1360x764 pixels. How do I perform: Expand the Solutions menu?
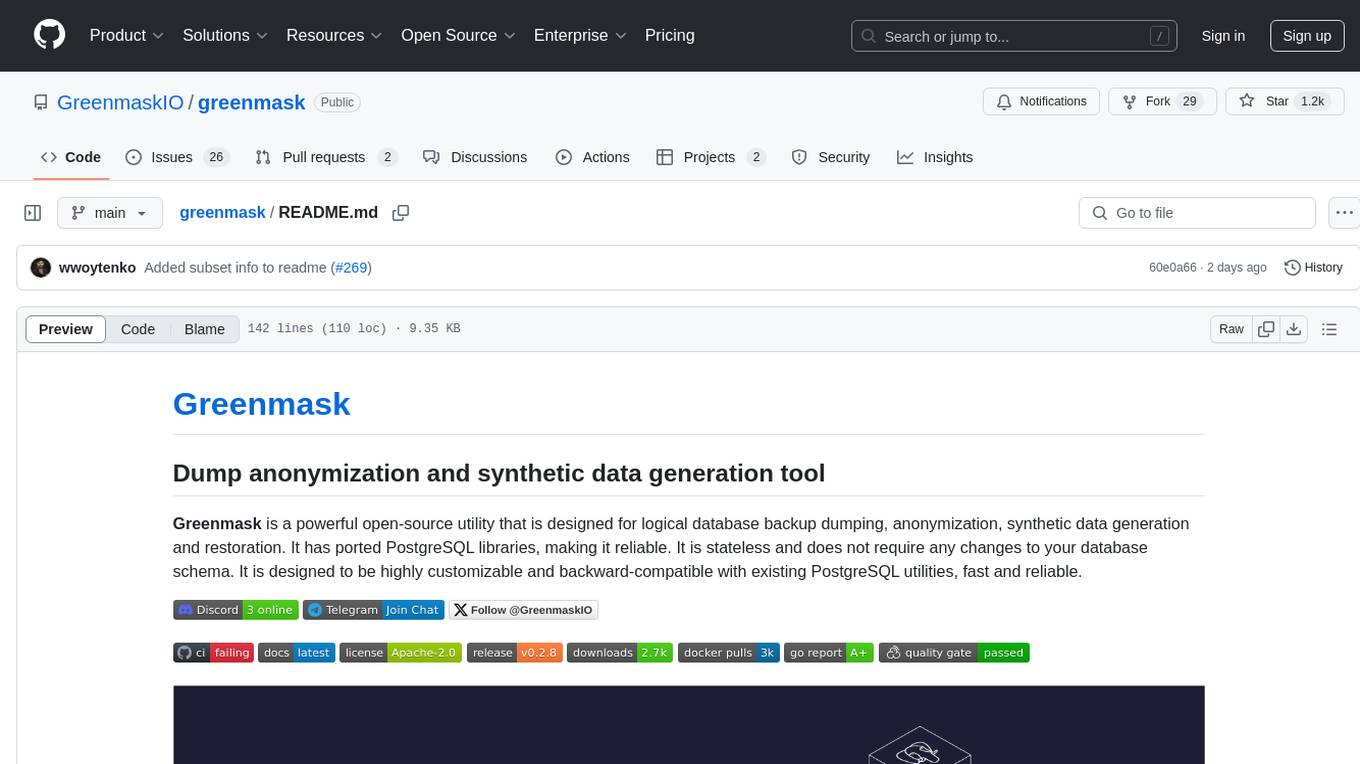click(226, 35)
